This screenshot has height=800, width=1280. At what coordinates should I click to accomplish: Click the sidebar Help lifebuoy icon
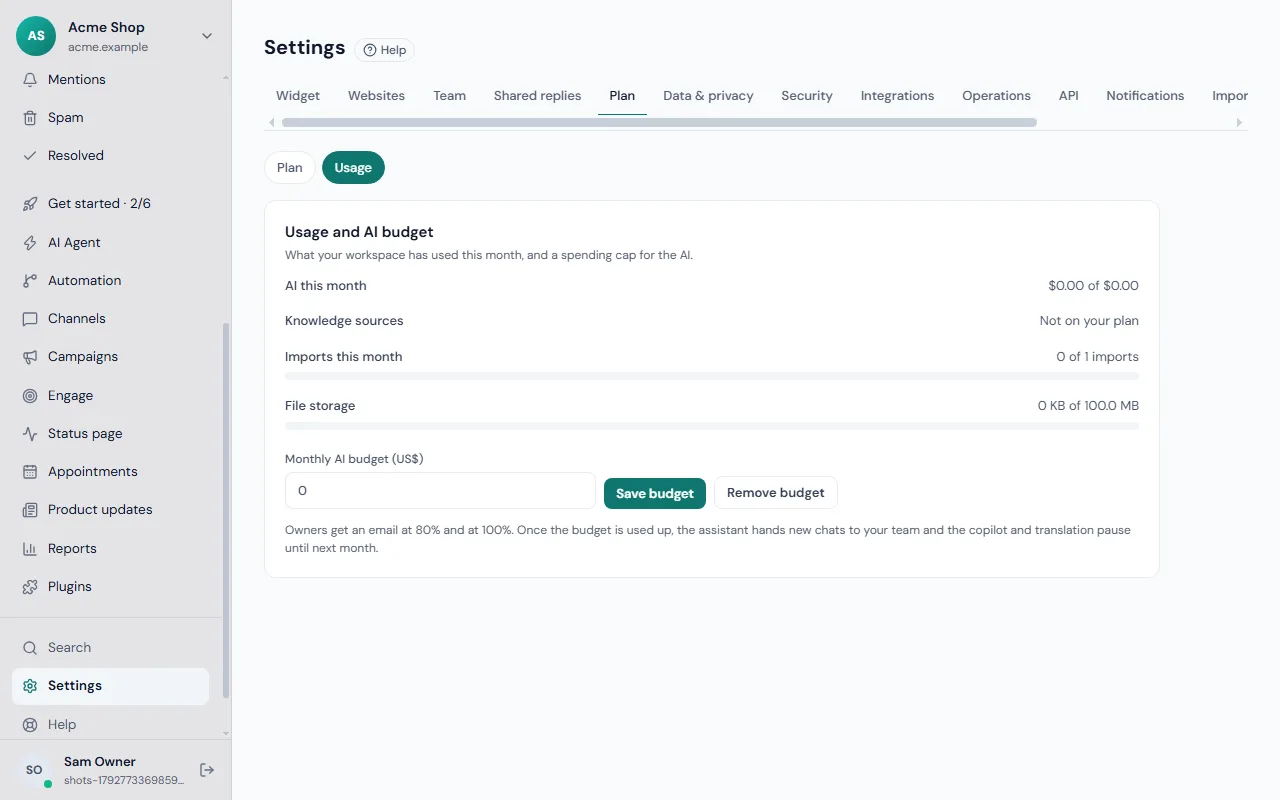click(x=30, y=725)
